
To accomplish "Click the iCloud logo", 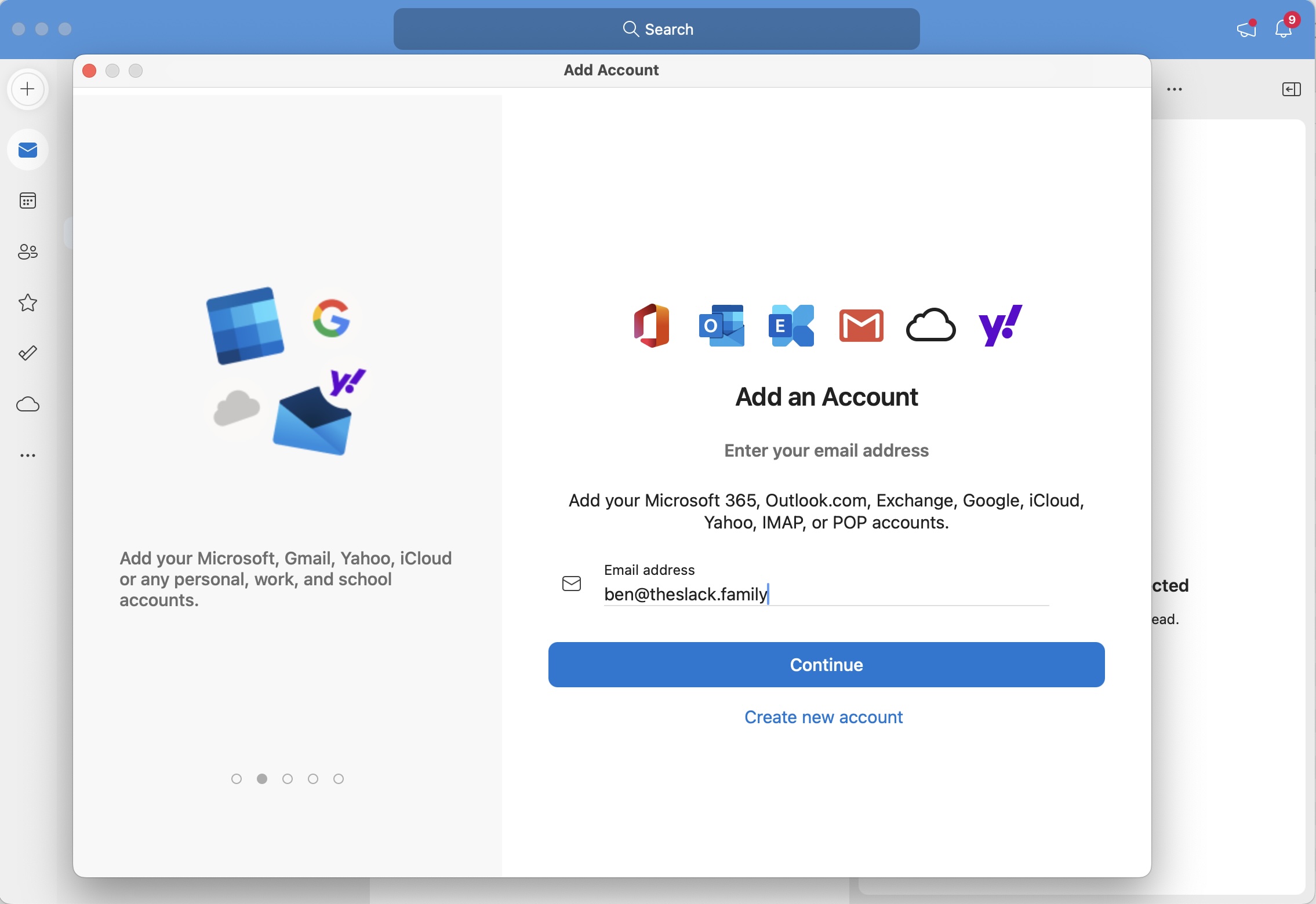I will click(x=931, y=325).
